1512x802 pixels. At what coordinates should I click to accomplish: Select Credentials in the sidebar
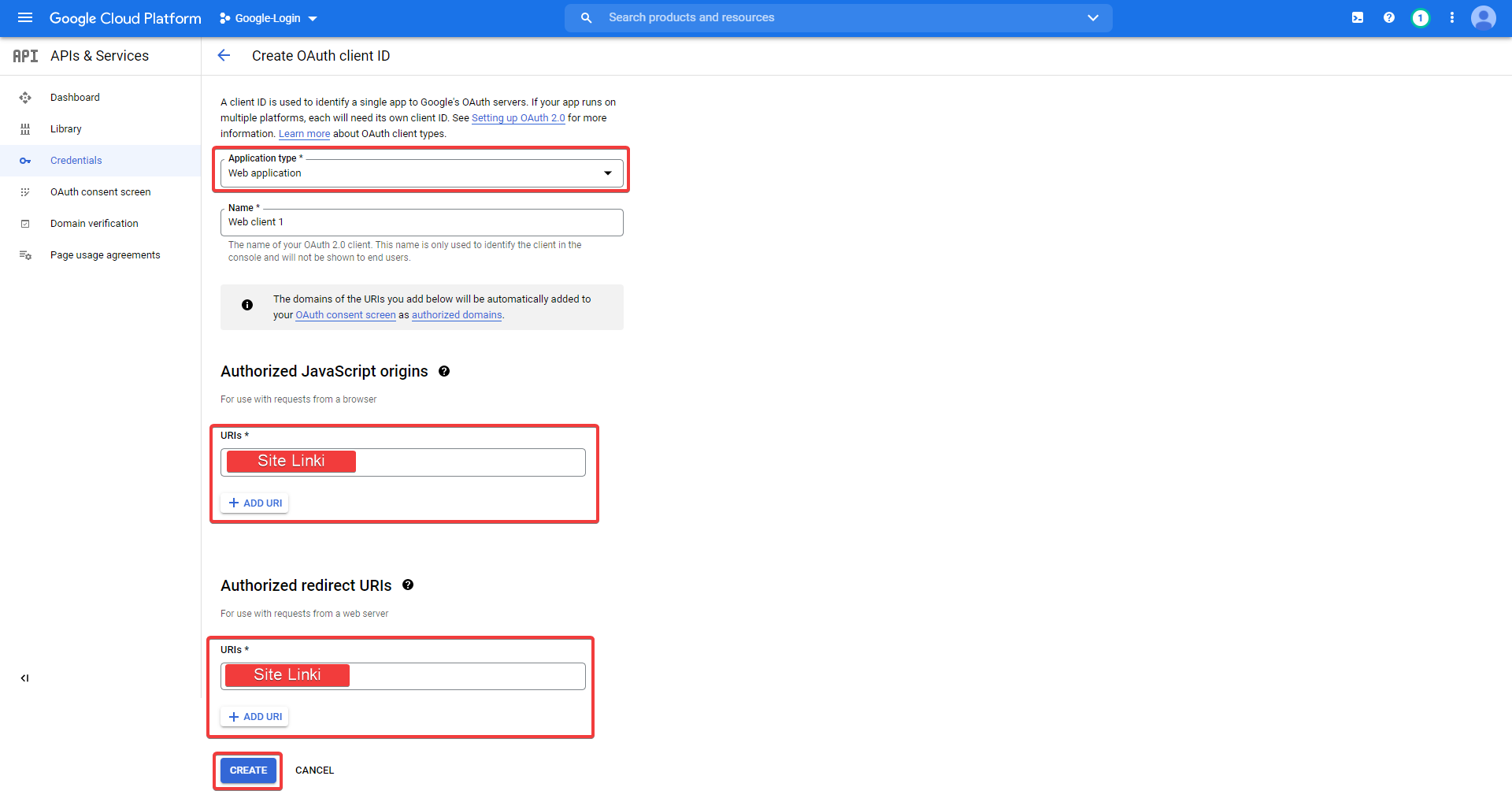tap(101, 161)
